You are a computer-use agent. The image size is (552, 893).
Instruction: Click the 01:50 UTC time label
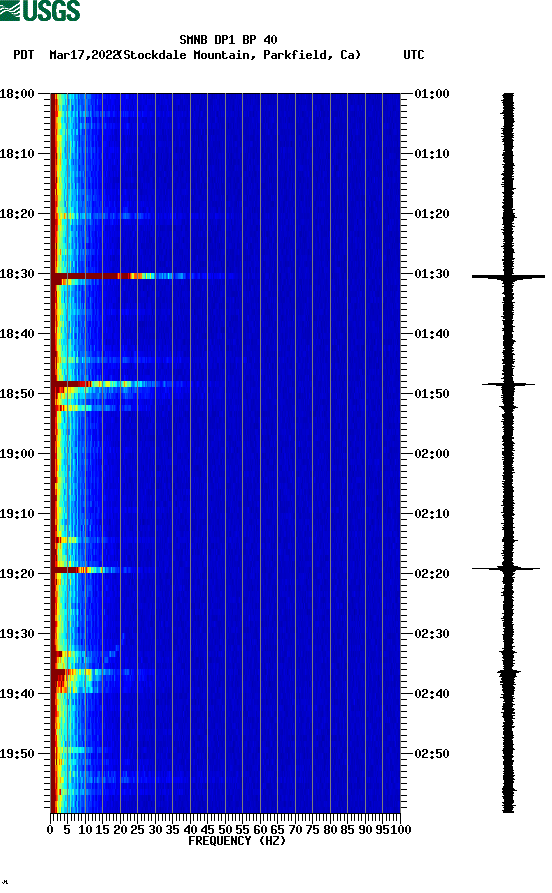point(432,394)
